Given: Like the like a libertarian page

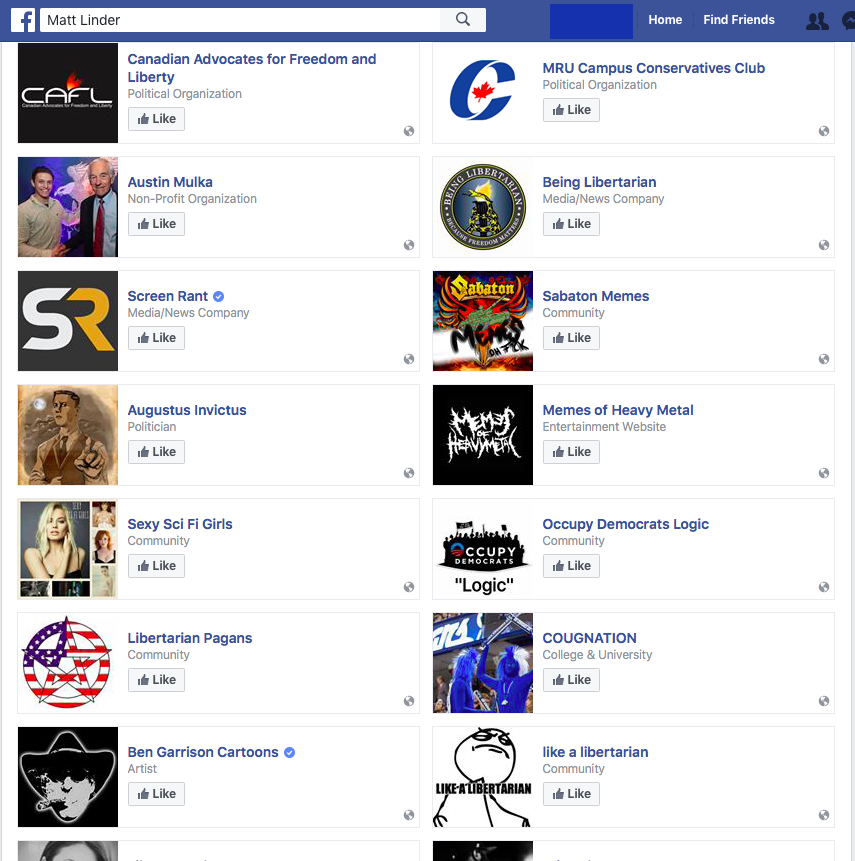Looking at the screenshot, I should click(x=571, y=794).
